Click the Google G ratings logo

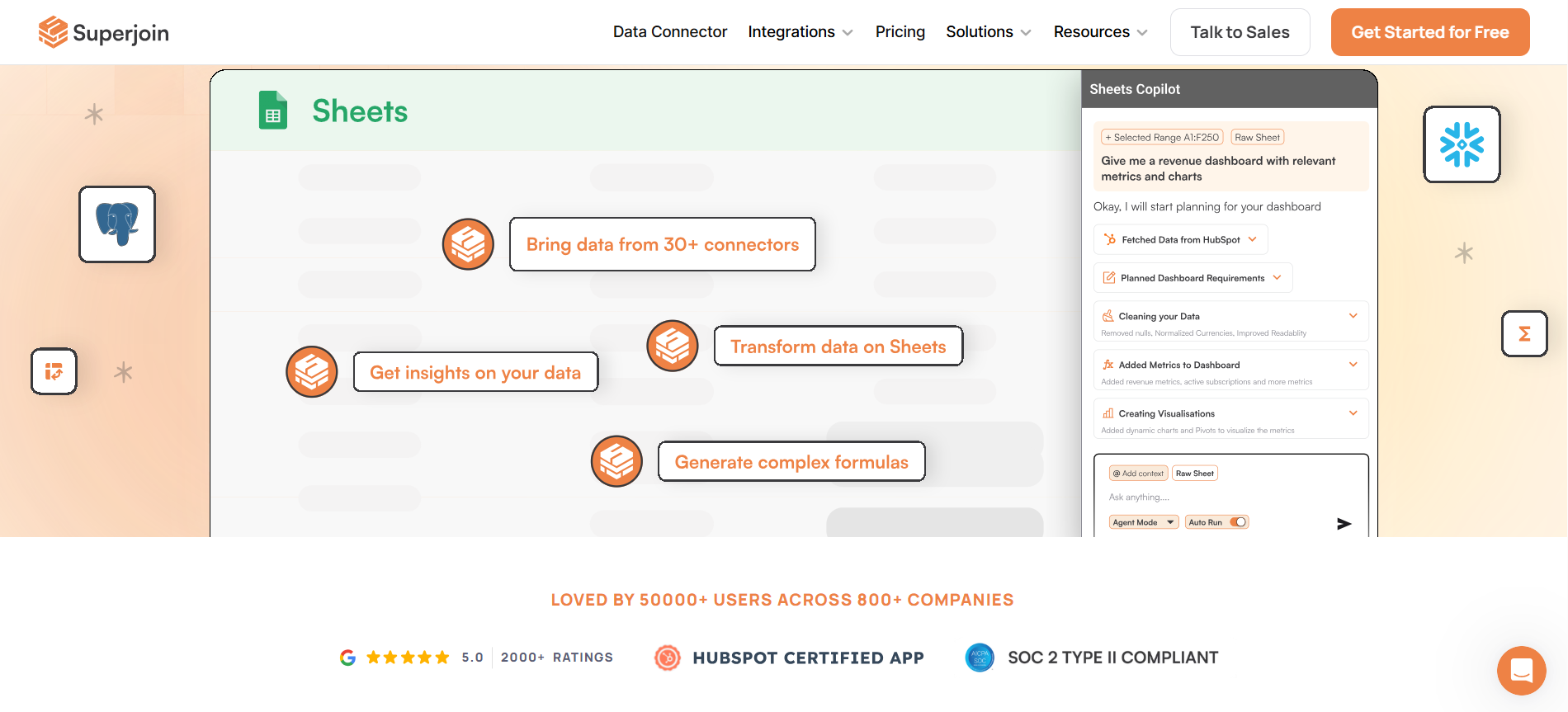347,658
